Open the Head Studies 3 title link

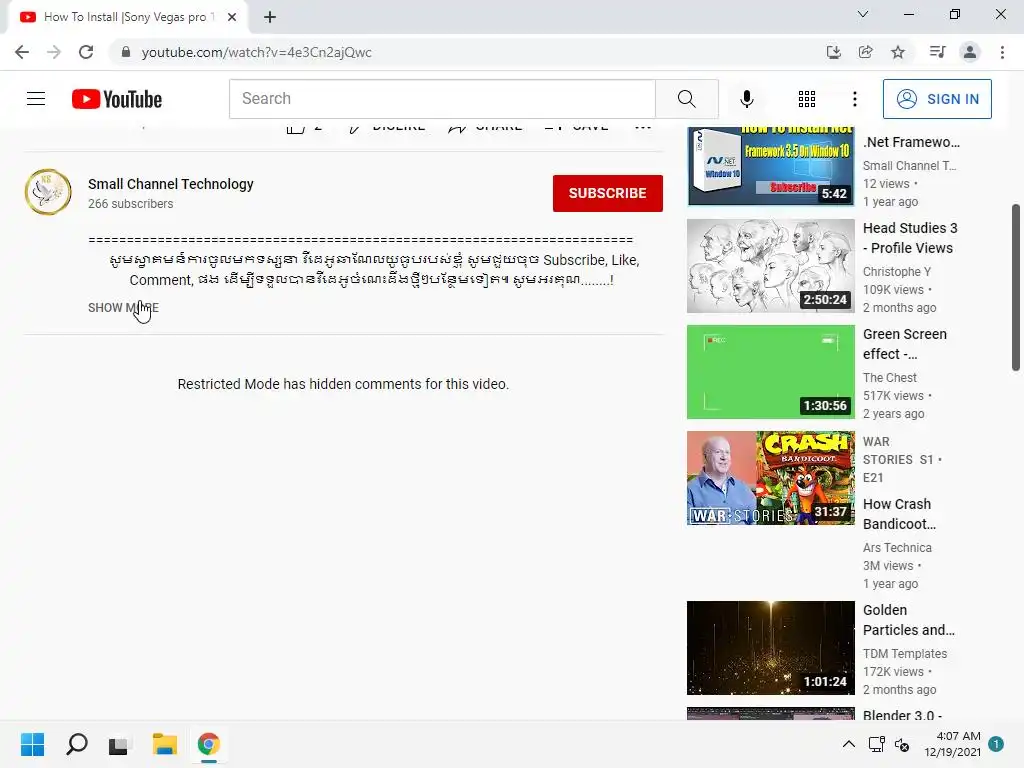click(910, 238)
